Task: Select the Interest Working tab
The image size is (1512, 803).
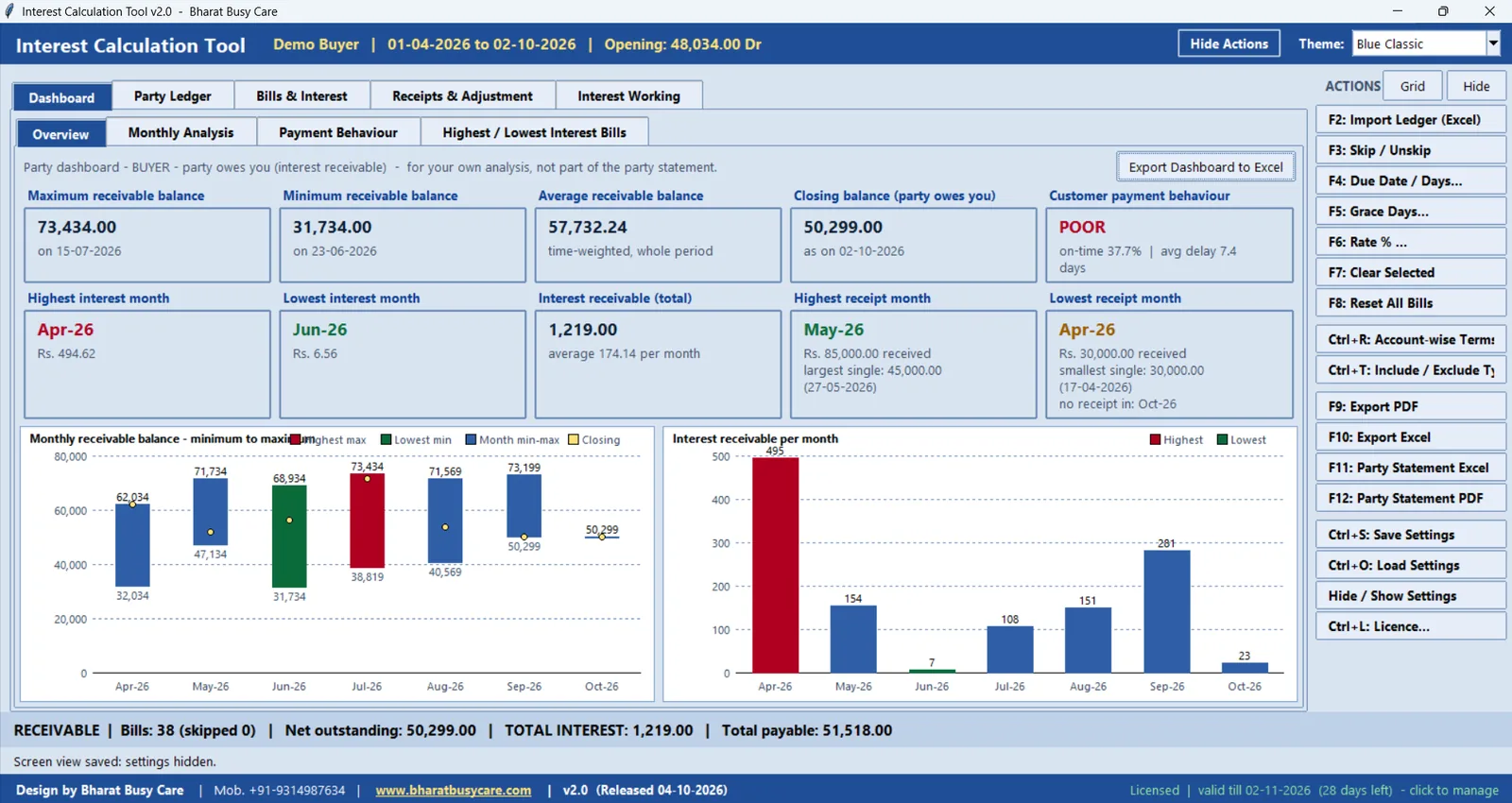Action: pos(628,96)
